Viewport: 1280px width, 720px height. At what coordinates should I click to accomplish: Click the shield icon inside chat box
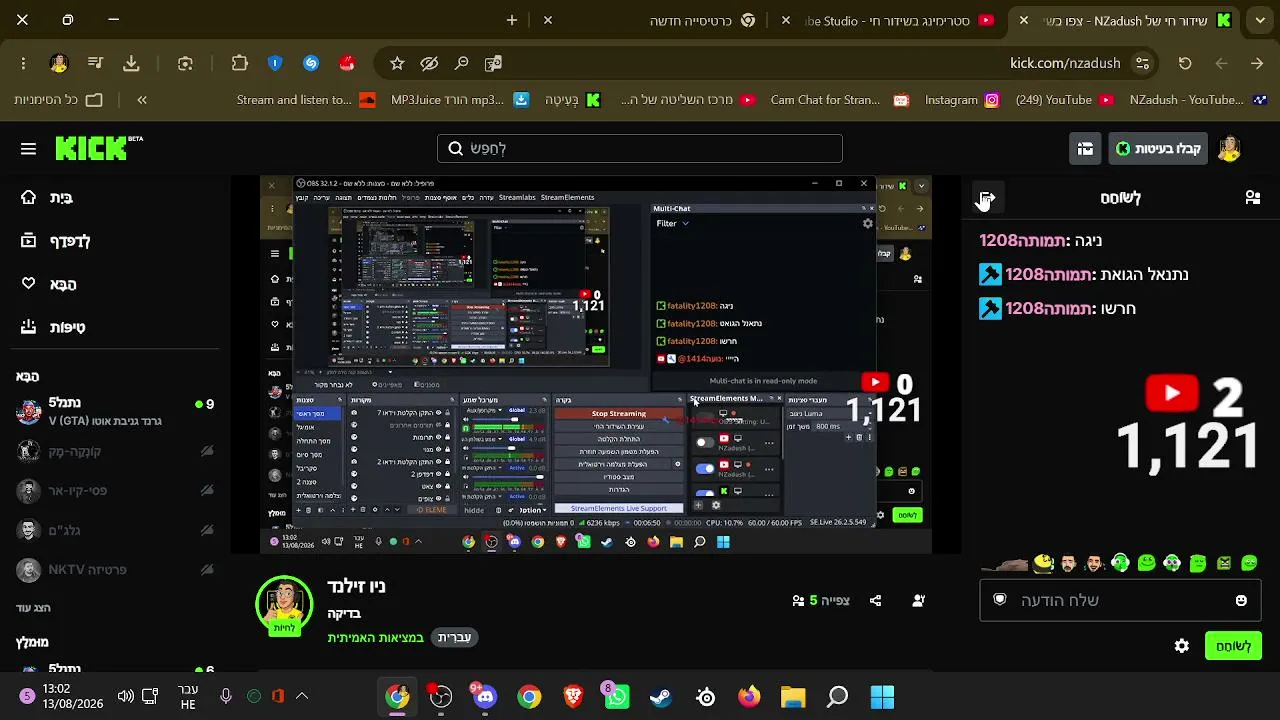coord(999,600)
